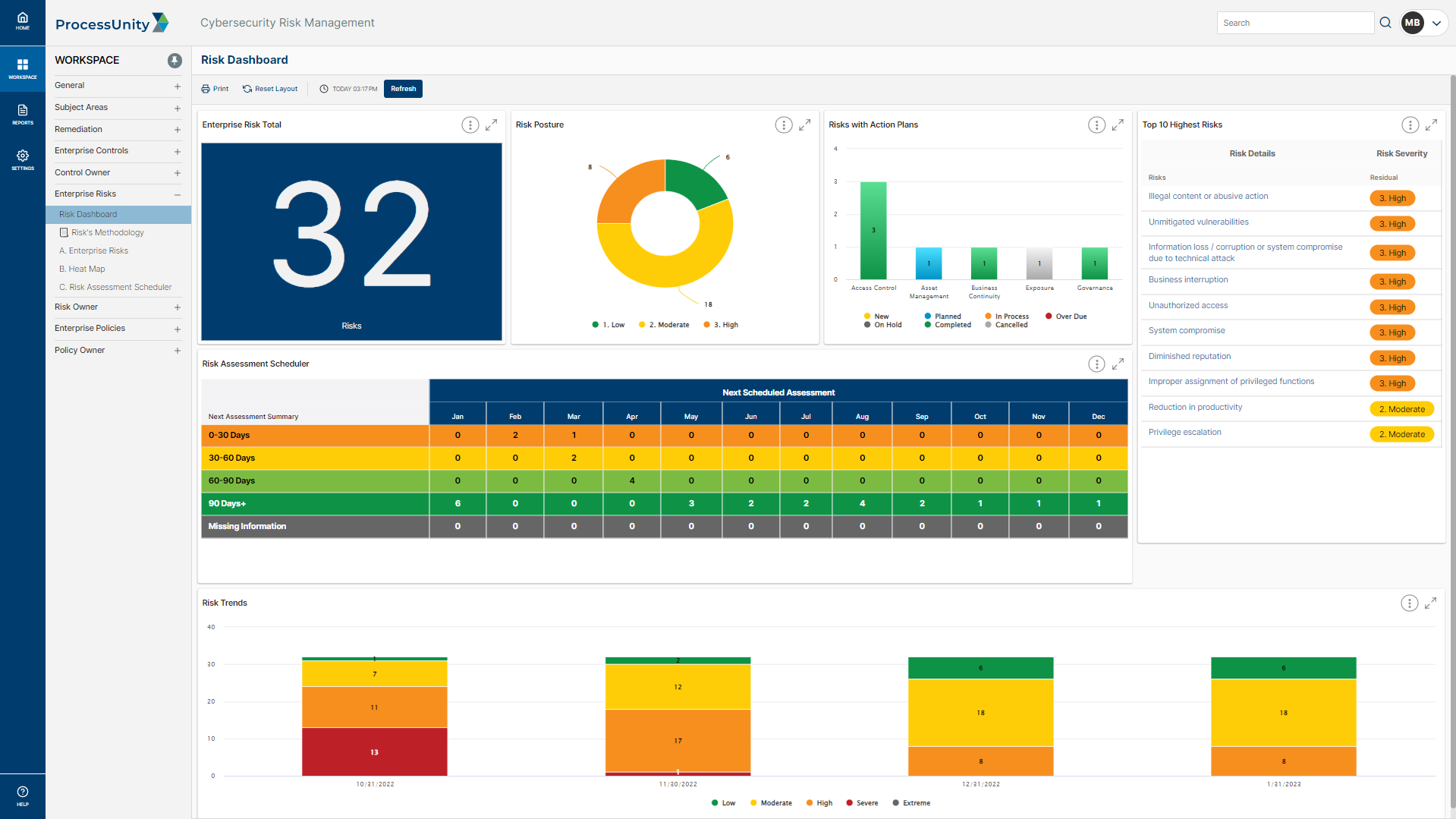This screenshot has height=819, width=1456.
Task: Open Risks with Action Plans options menu
Action: coord(1097,125)
